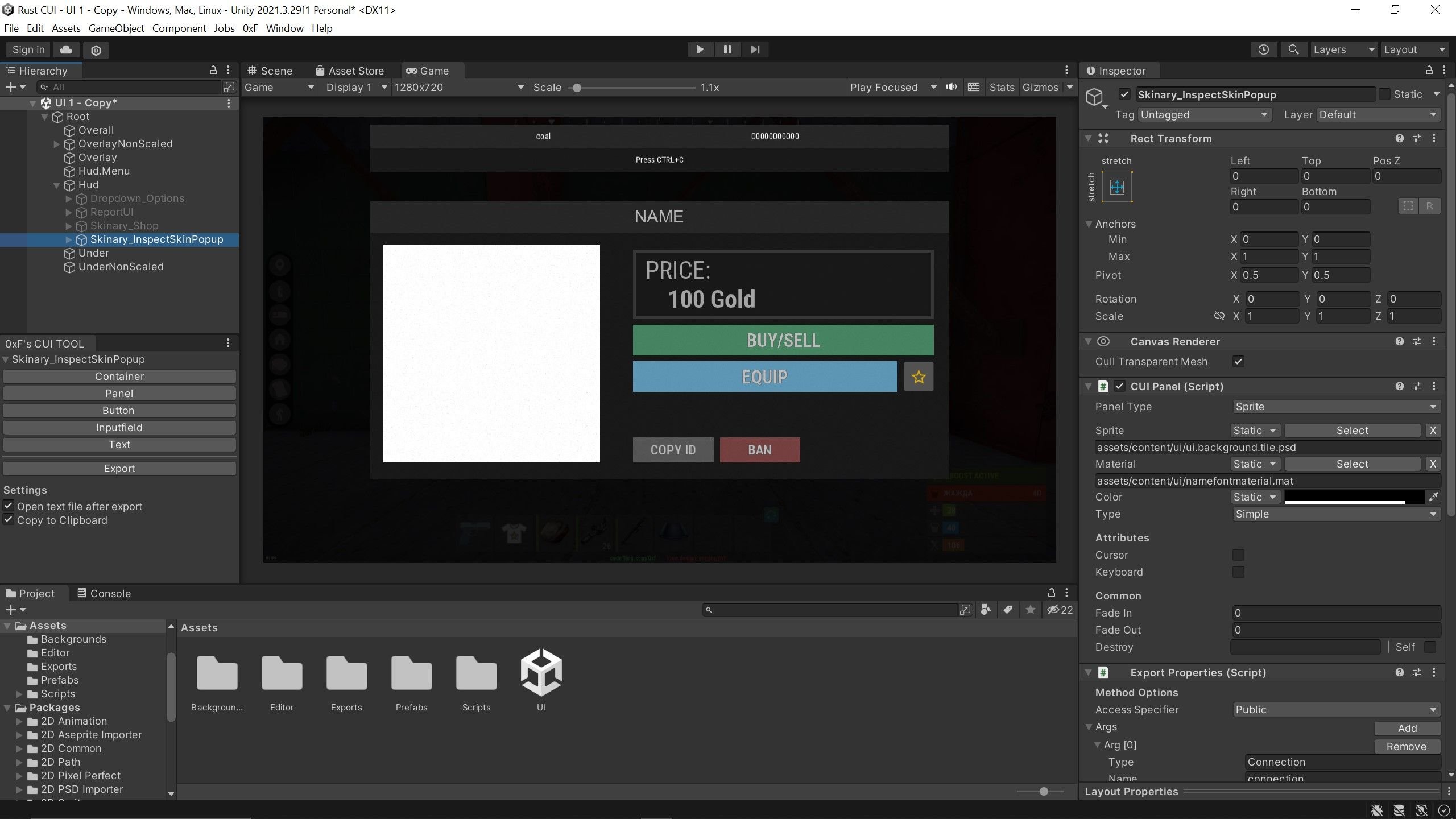
Task: Click the Export button in CUI Tool
Action: coord(119,469)
